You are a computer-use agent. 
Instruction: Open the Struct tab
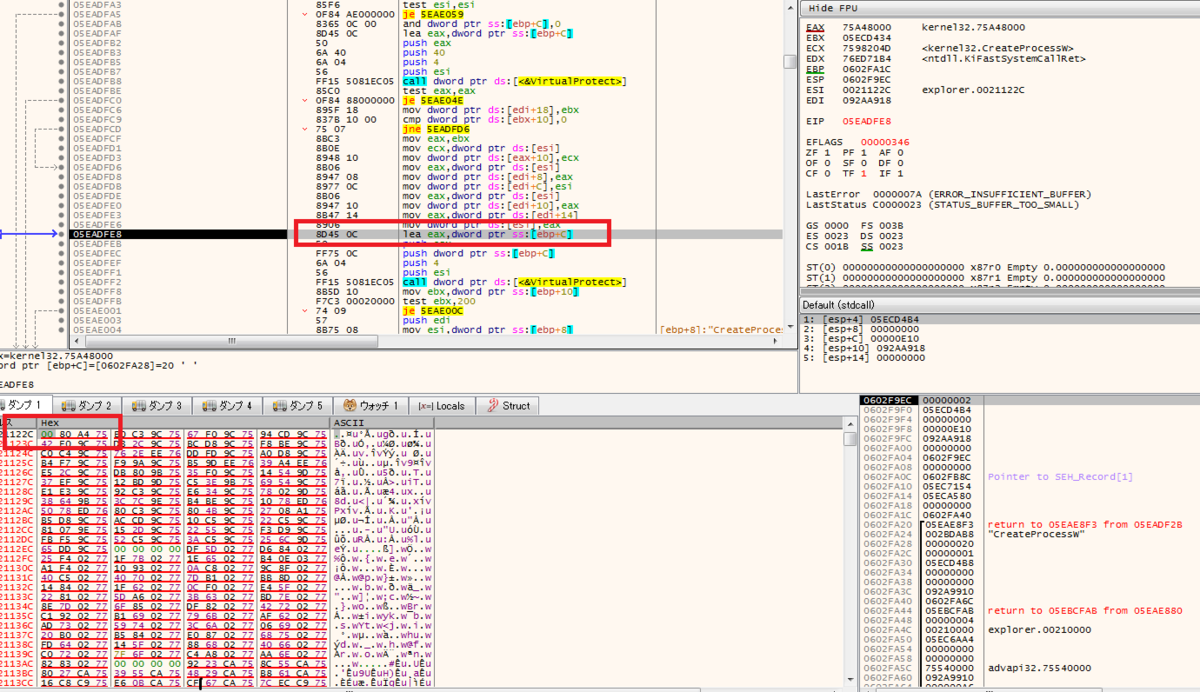point(508,406)
